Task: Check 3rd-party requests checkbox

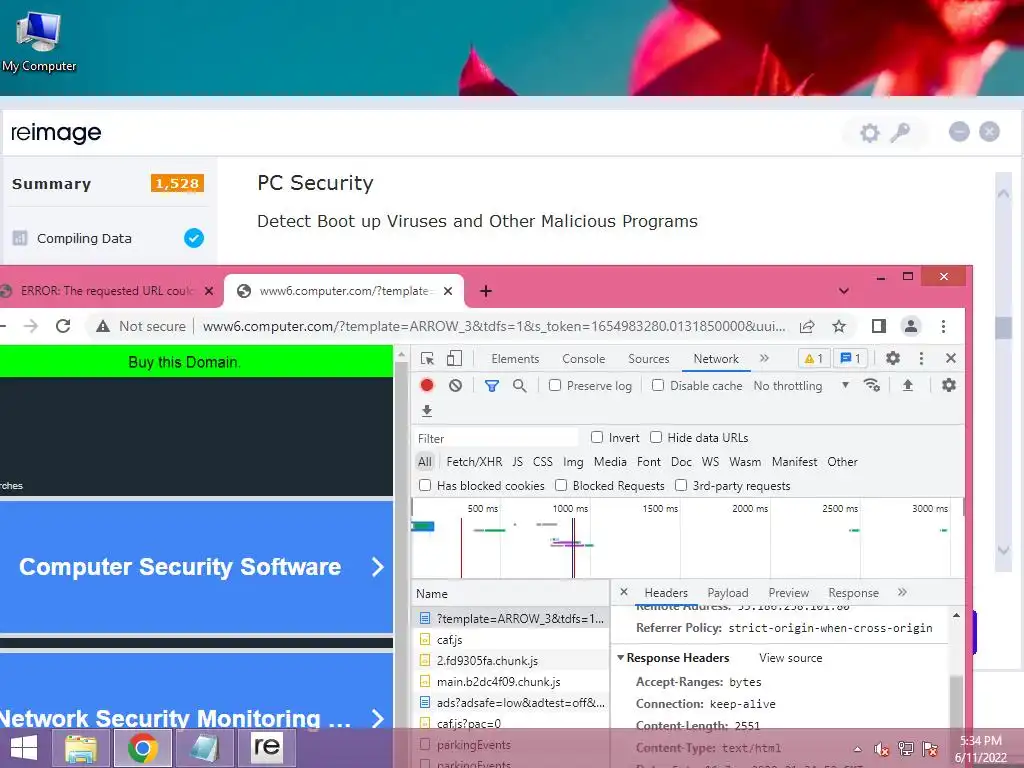Action: [680, 485]
